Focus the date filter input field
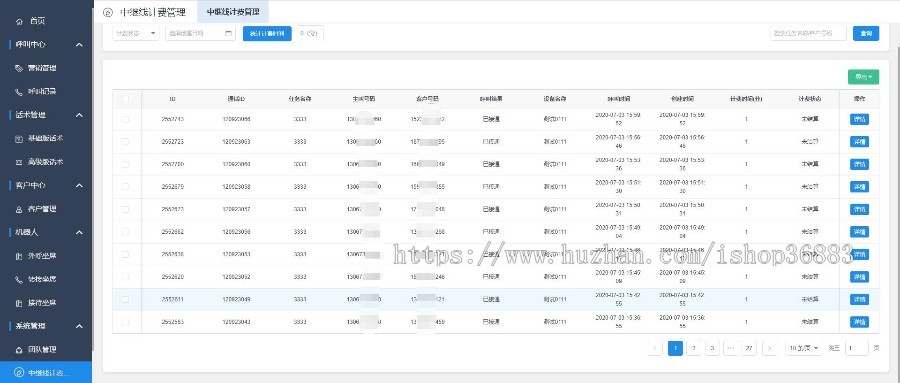Screen dimensions: 900x383 (200, 33)
